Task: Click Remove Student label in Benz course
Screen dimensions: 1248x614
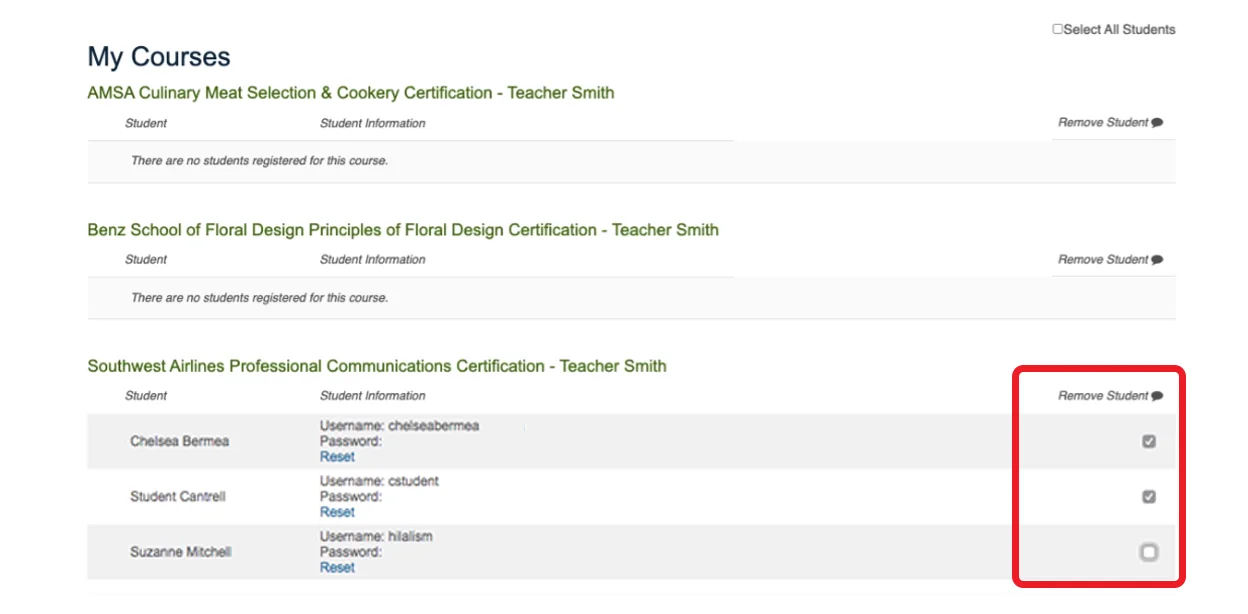Action: (1103, 260)
